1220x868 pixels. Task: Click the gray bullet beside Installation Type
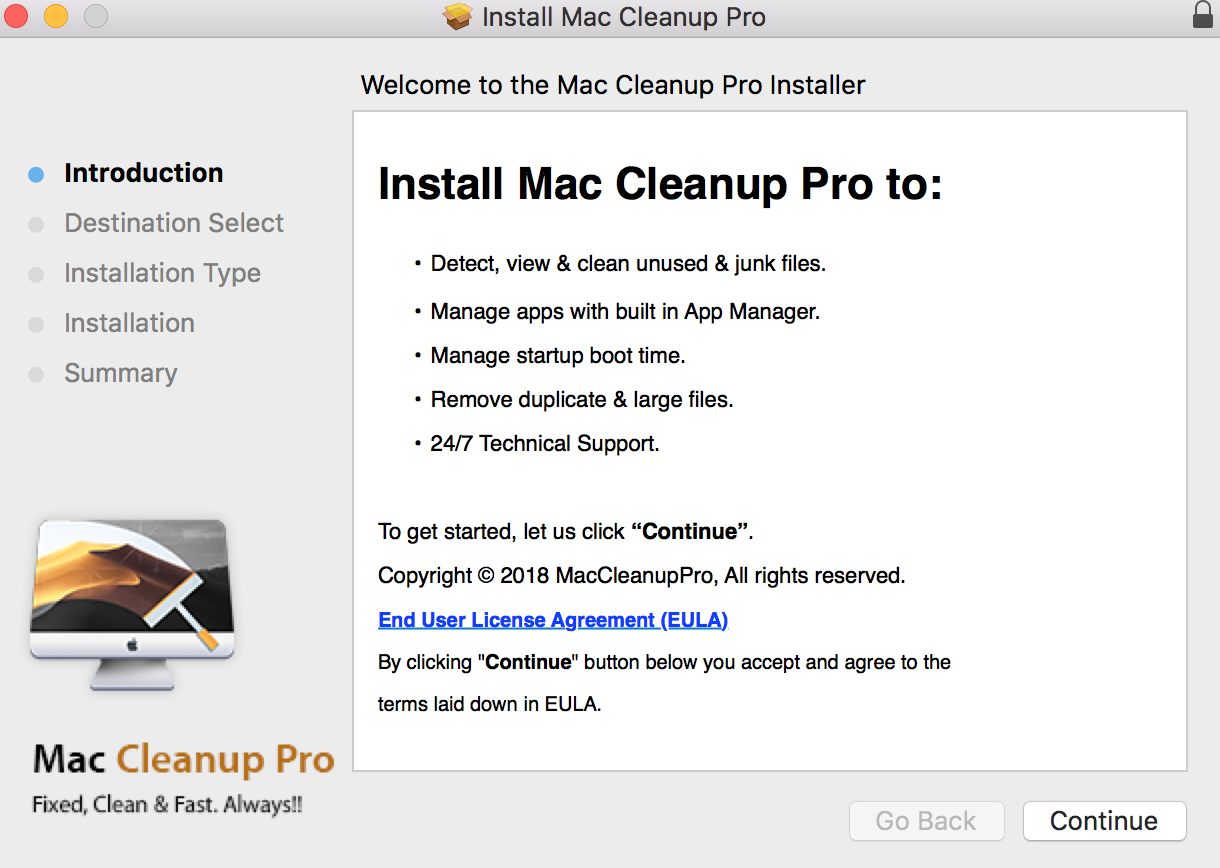(x=36, y=274)
